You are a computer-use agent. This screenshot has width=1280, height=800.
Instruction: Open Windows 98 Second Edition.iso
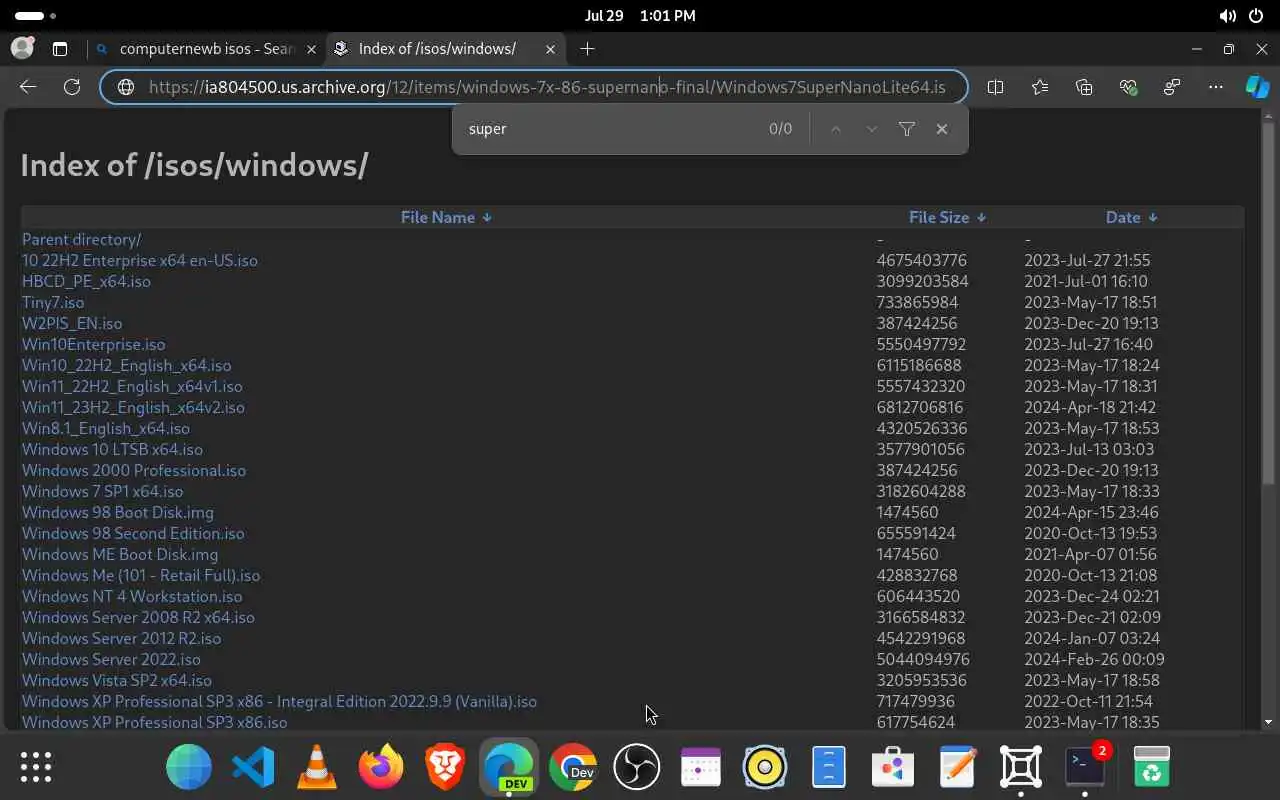pos(133,533)
